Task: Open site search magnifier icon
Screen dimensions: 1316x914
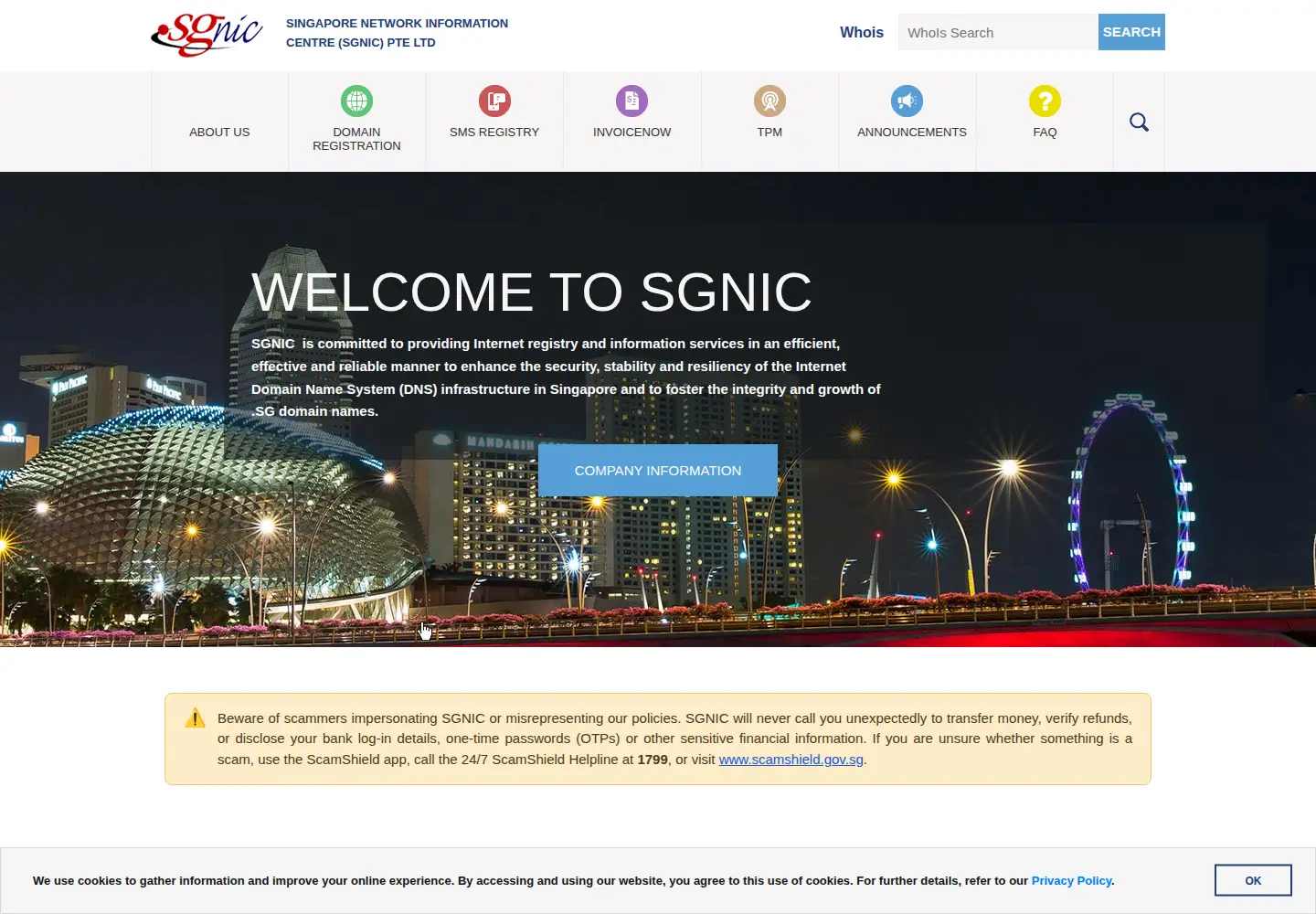Action: click(1139, 122)
